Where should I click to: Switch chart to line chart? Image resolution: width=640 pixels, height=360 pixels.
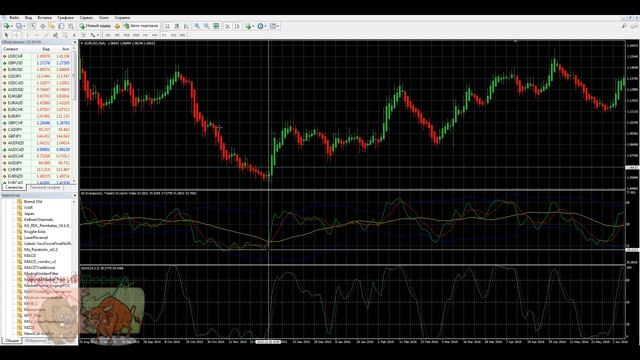186,26
